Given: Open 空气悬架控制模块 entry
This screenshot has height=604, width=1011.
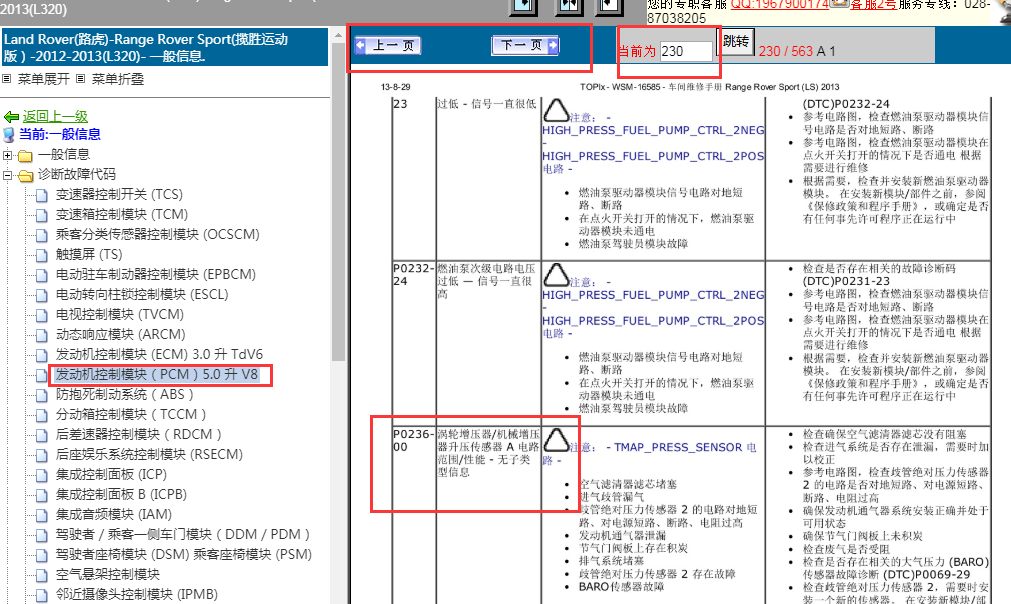Looking at the screenshot, I should coord(108,574).
